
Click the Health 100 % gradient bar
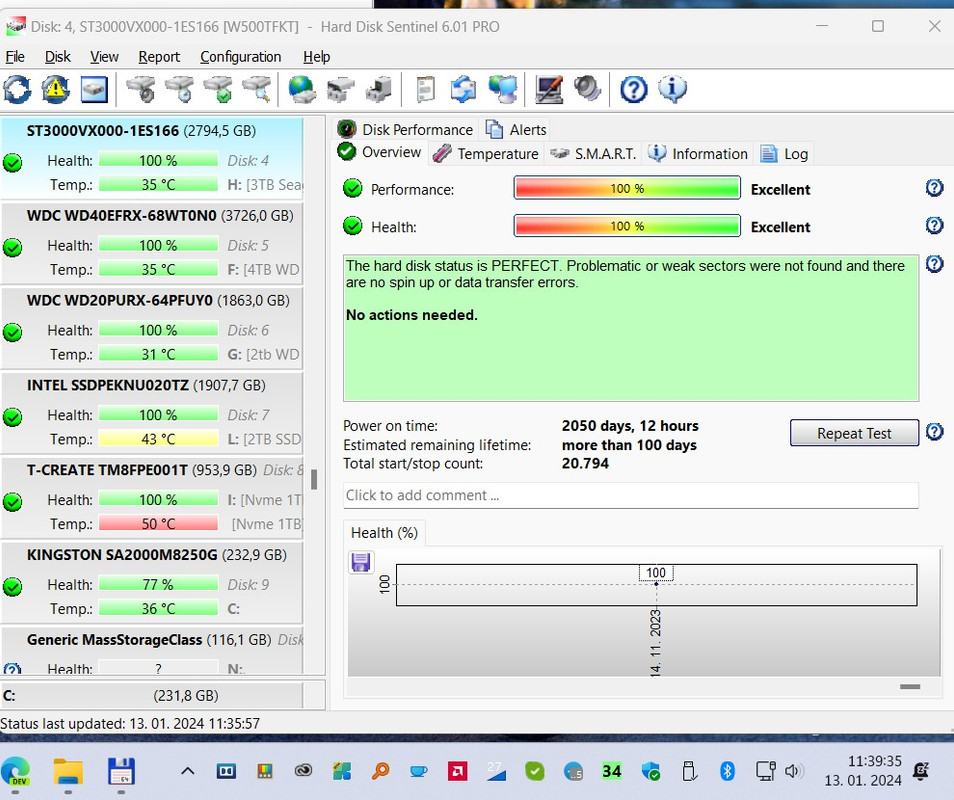627,226
